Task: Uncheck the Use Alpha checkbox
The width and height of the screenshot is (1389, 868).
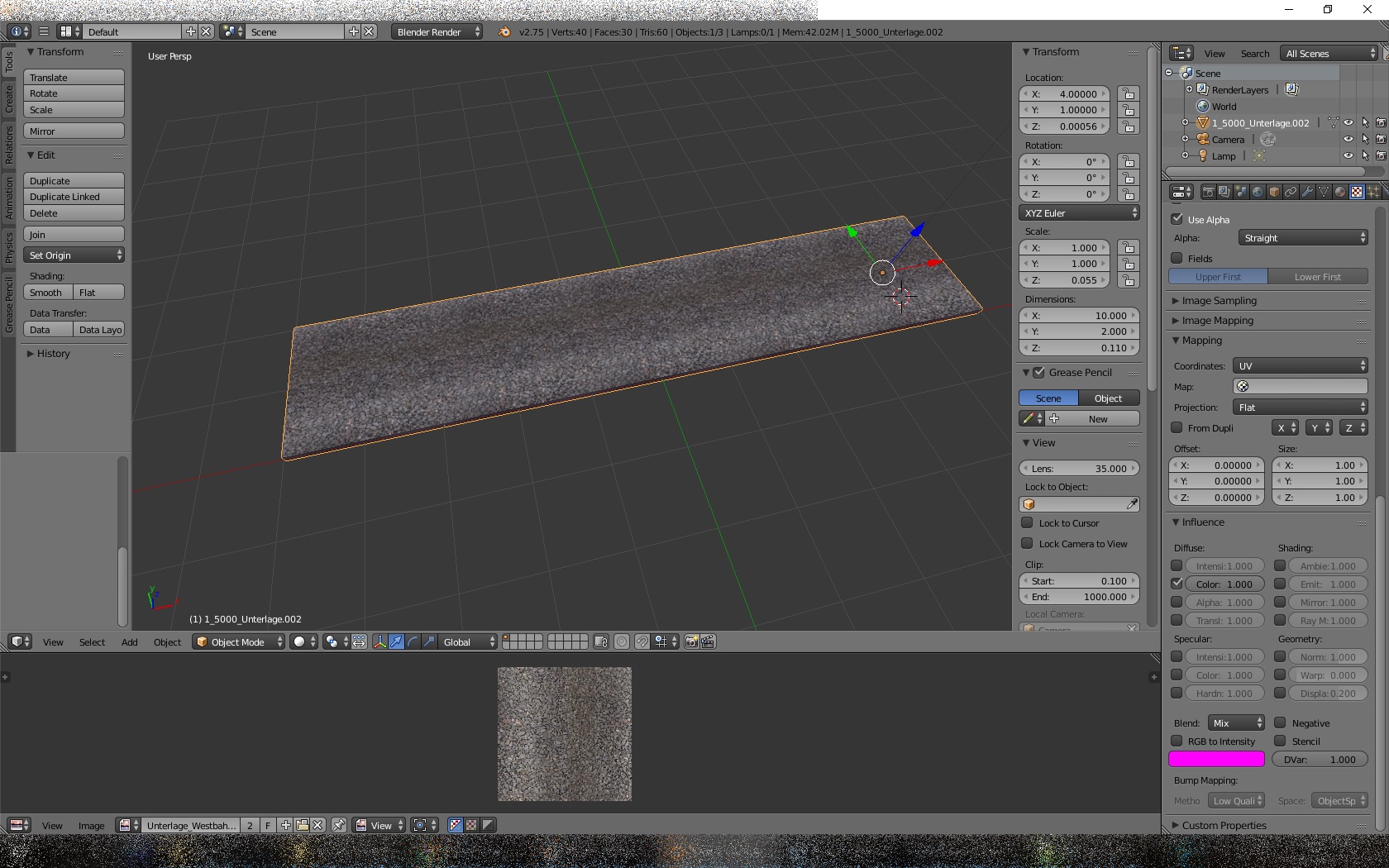Action: (x=1177, y=219)
